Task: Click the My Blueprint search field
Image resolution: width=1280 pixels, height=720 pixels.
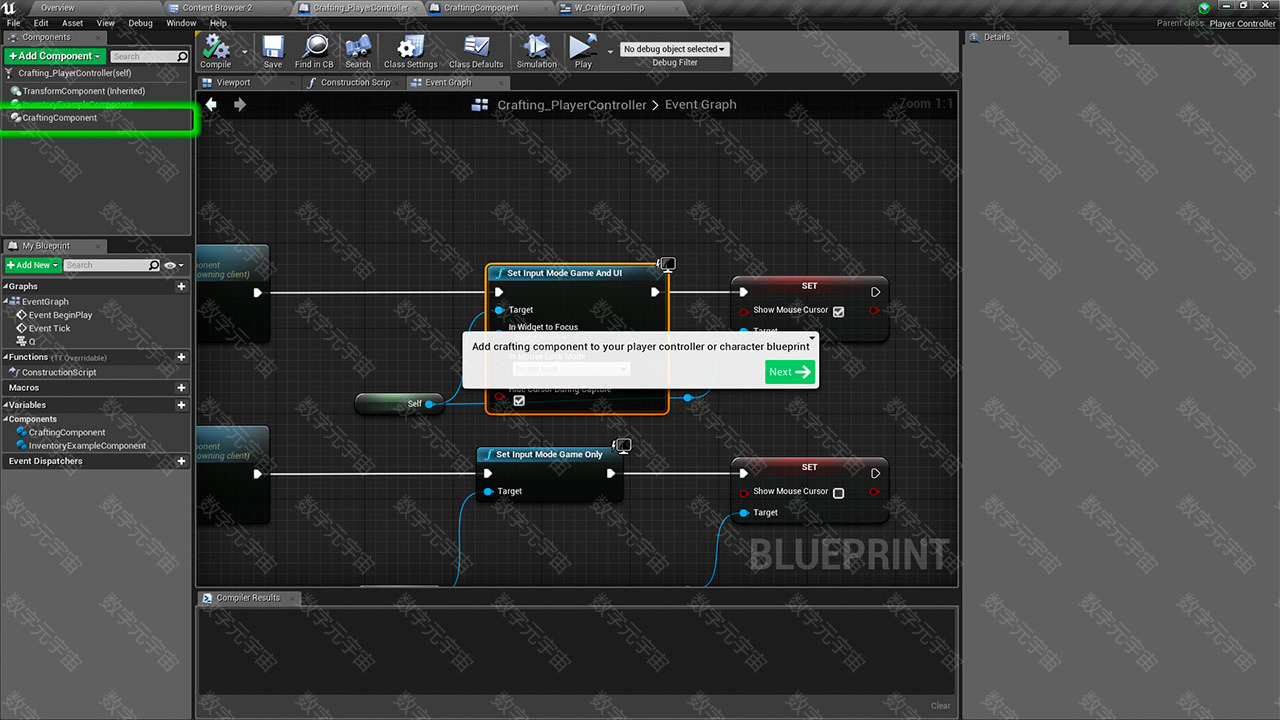Action: point(105,265)
